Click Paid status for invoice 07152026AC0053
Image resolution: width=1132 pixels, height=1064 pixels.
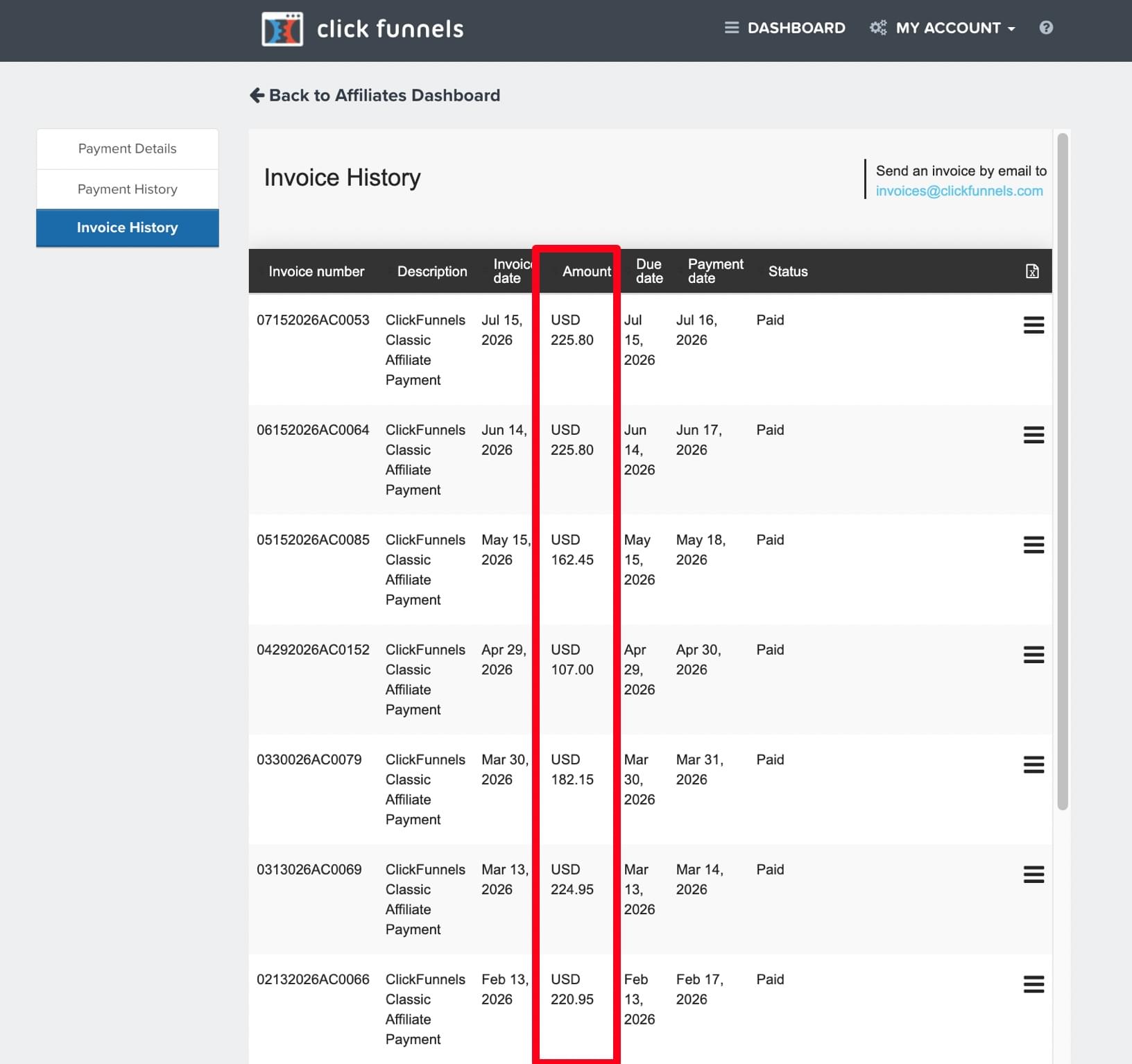point(770,320)
